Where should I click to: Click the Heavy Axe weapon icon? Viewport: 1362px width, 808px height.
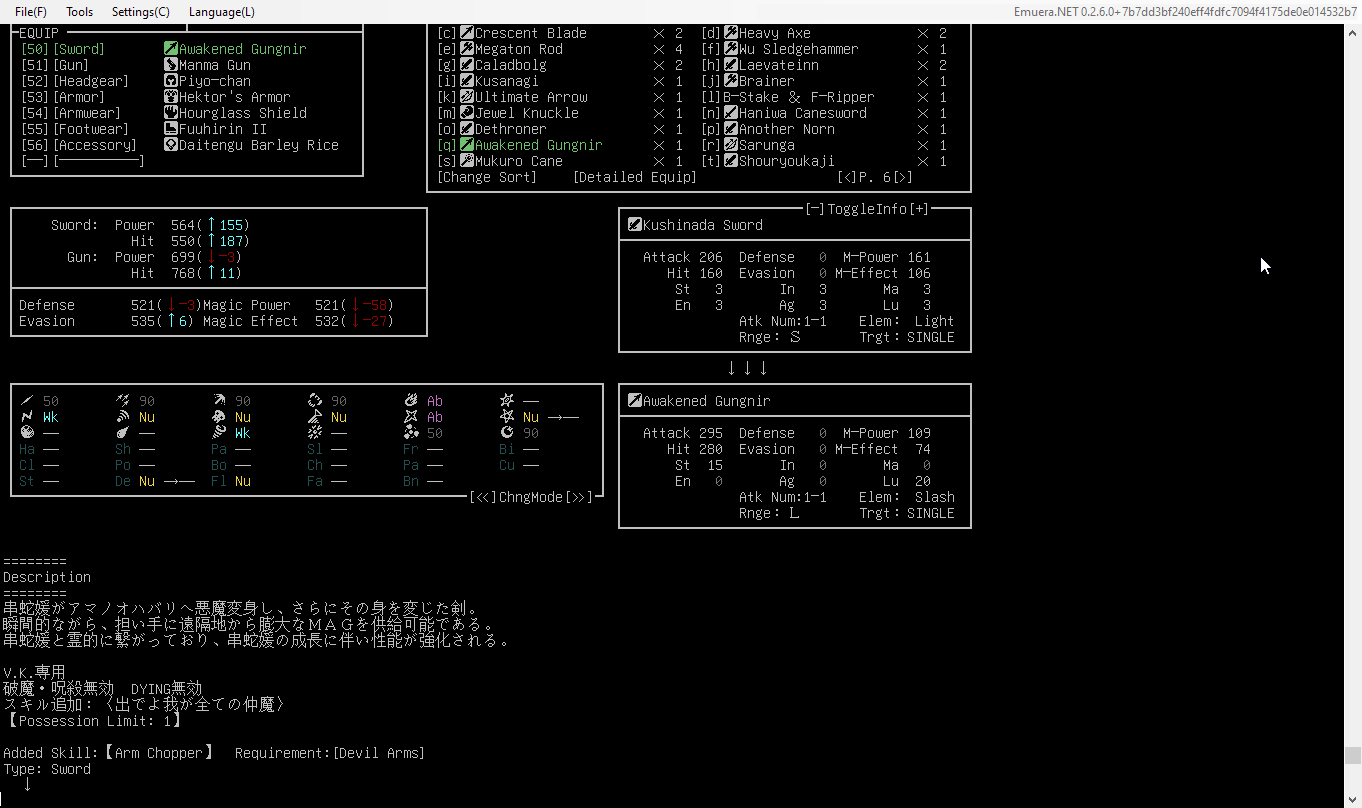click(x=731, y=33)
